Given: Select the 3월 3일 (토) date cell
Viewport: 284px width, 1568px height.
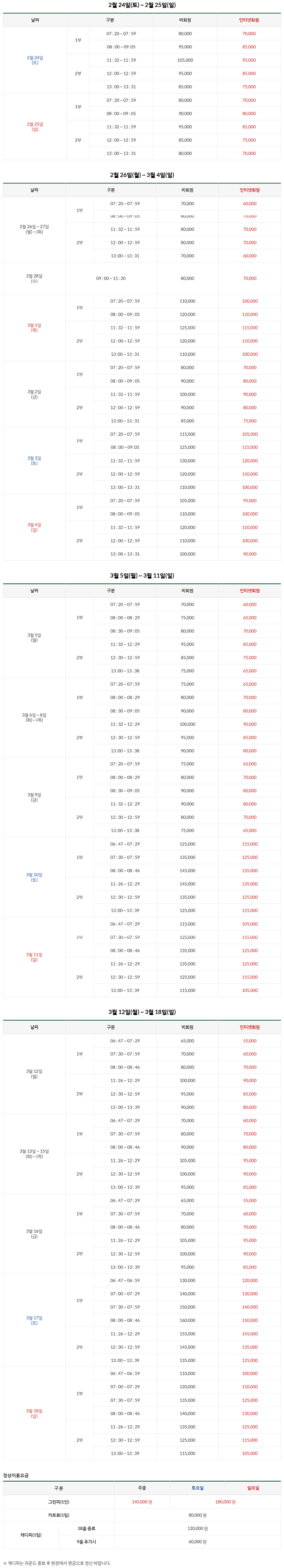Looking at the screenshot, I should pos(34,461).
